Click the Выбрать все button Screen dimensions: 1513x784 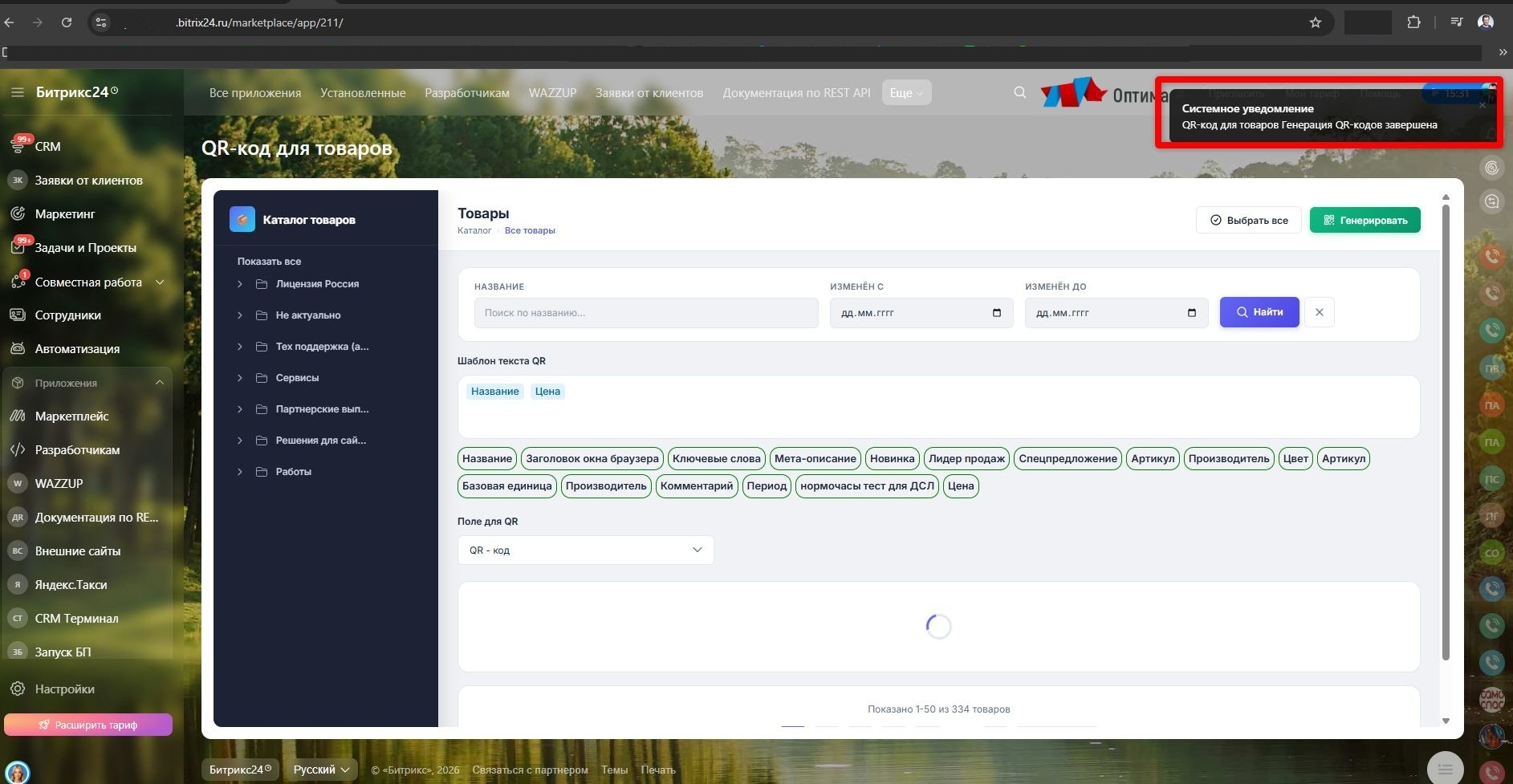tap(1248, 220)
